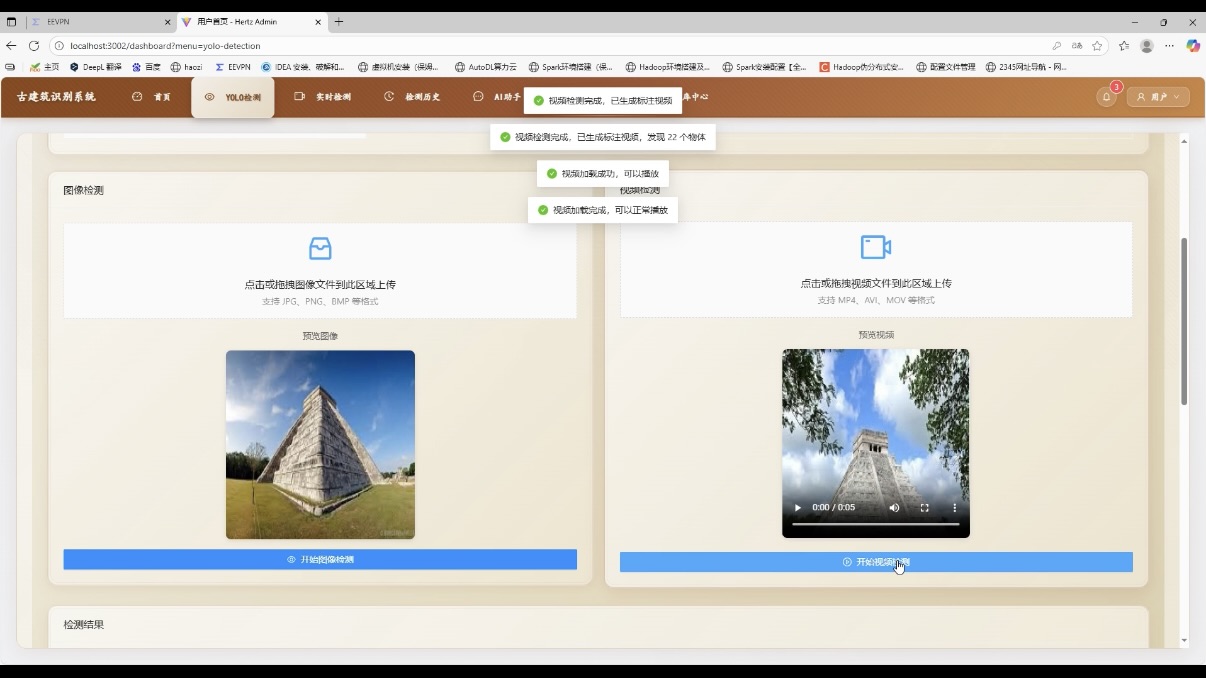
Task: Add this page to favorites with the star icon
Action: (1097, 46)
